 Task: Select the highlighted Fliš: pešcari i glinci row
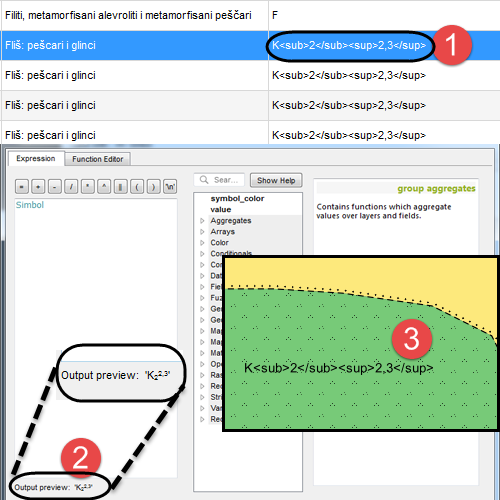[250, 45]
